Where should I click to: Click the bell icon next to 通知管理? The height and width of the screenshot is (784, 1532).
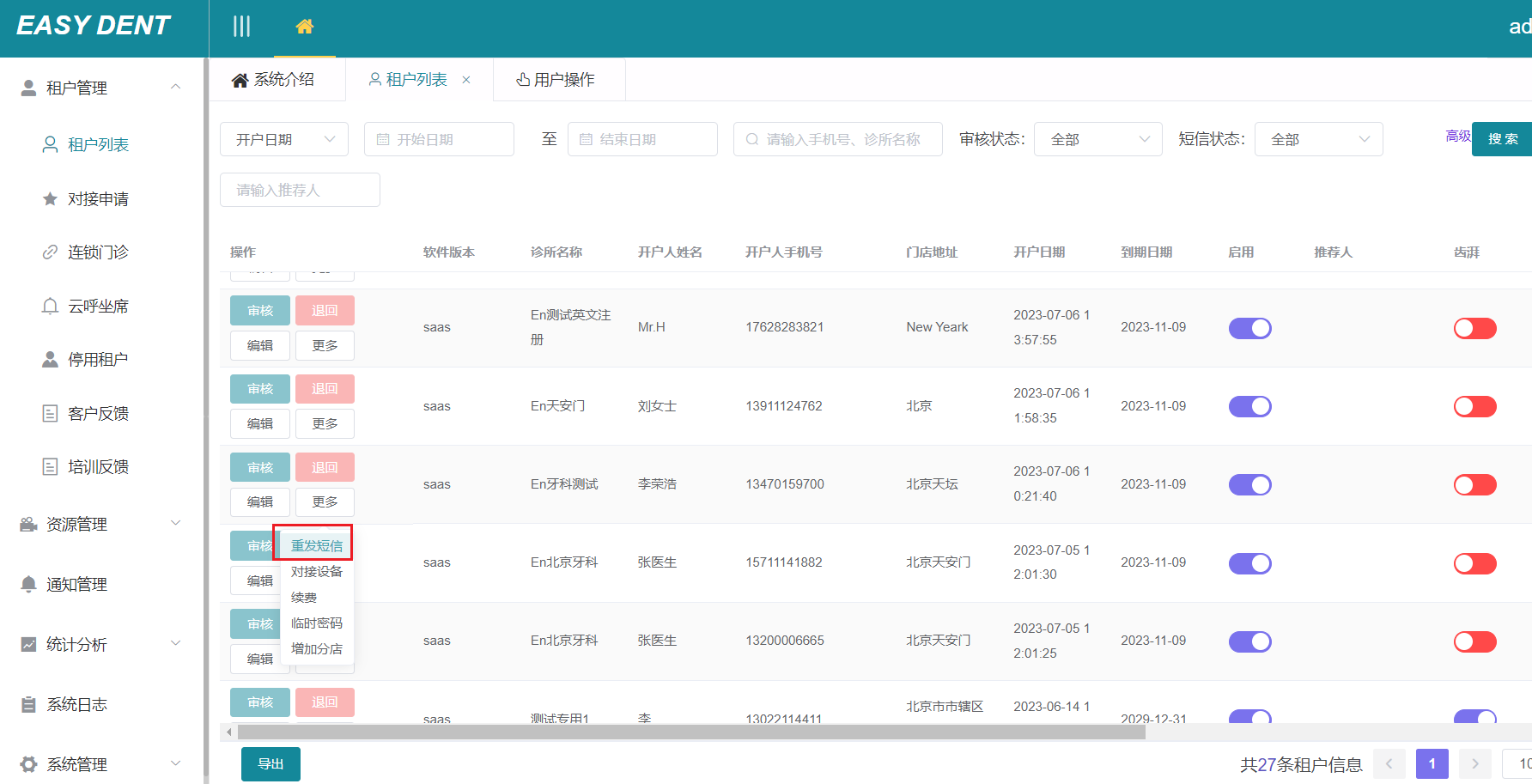coord(28,584)
